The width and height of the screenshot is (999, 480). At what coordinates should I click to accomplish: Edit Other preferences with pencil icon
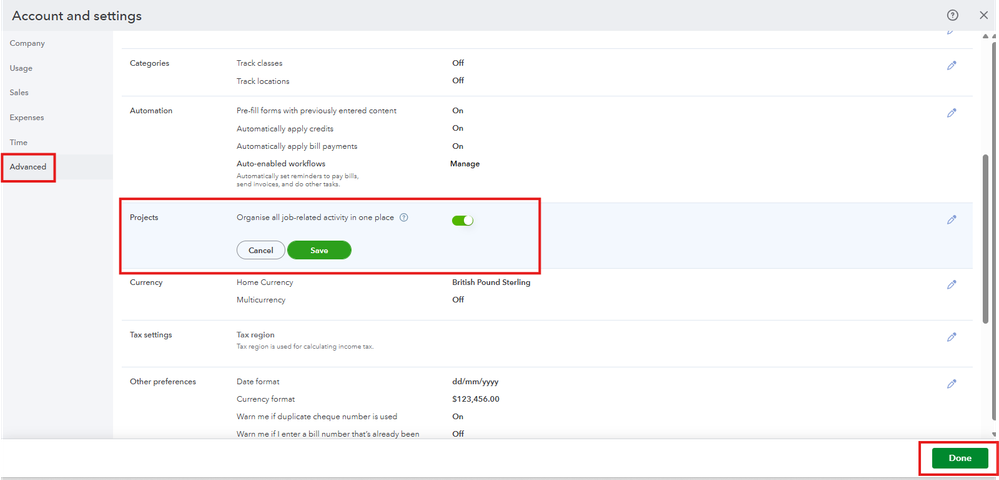pyautogui.click(x=951, y=384)
